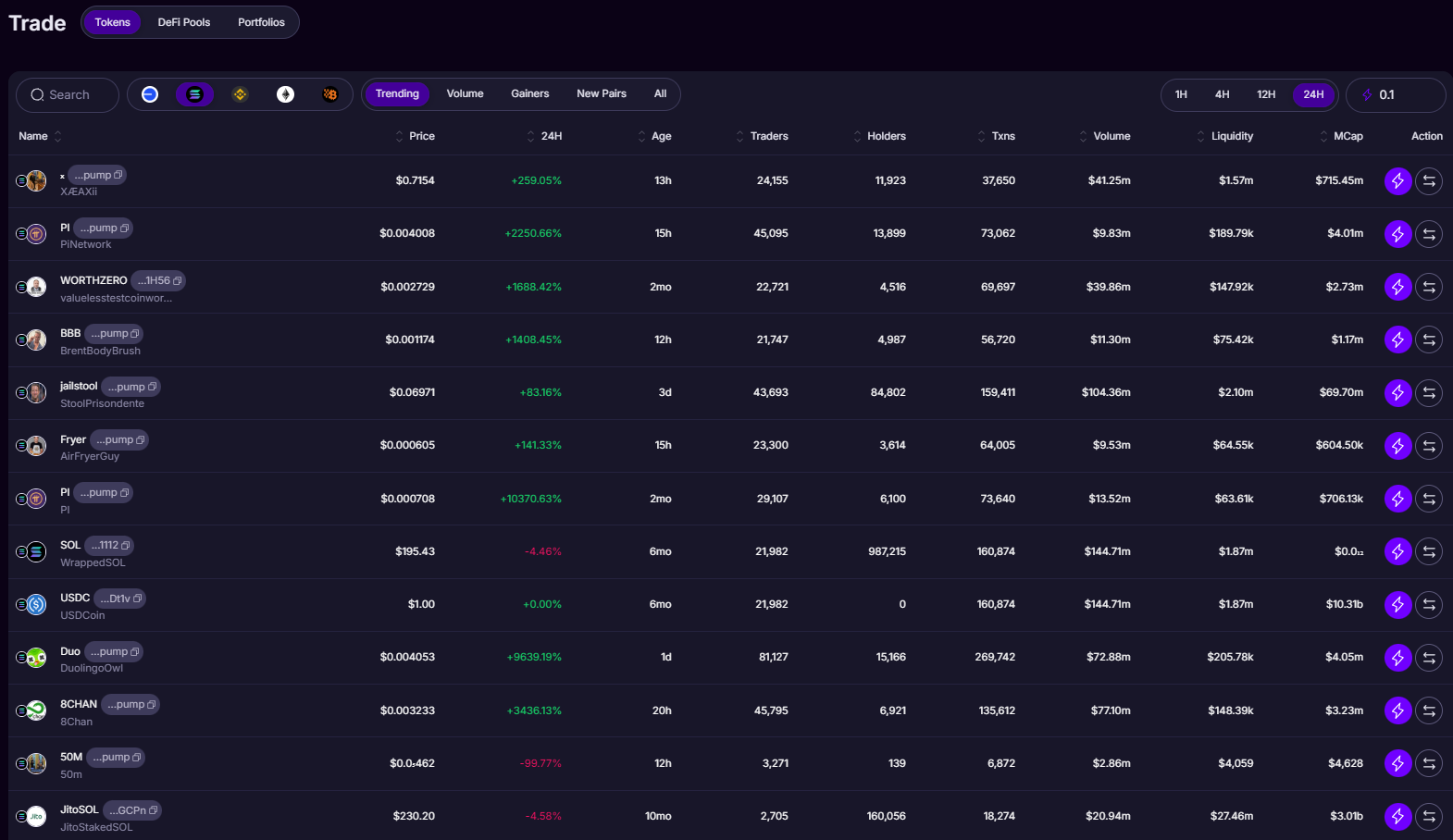Click the +10370.63% change value
This screenshot has width=1453, height=840.
(x=531, y=499)
